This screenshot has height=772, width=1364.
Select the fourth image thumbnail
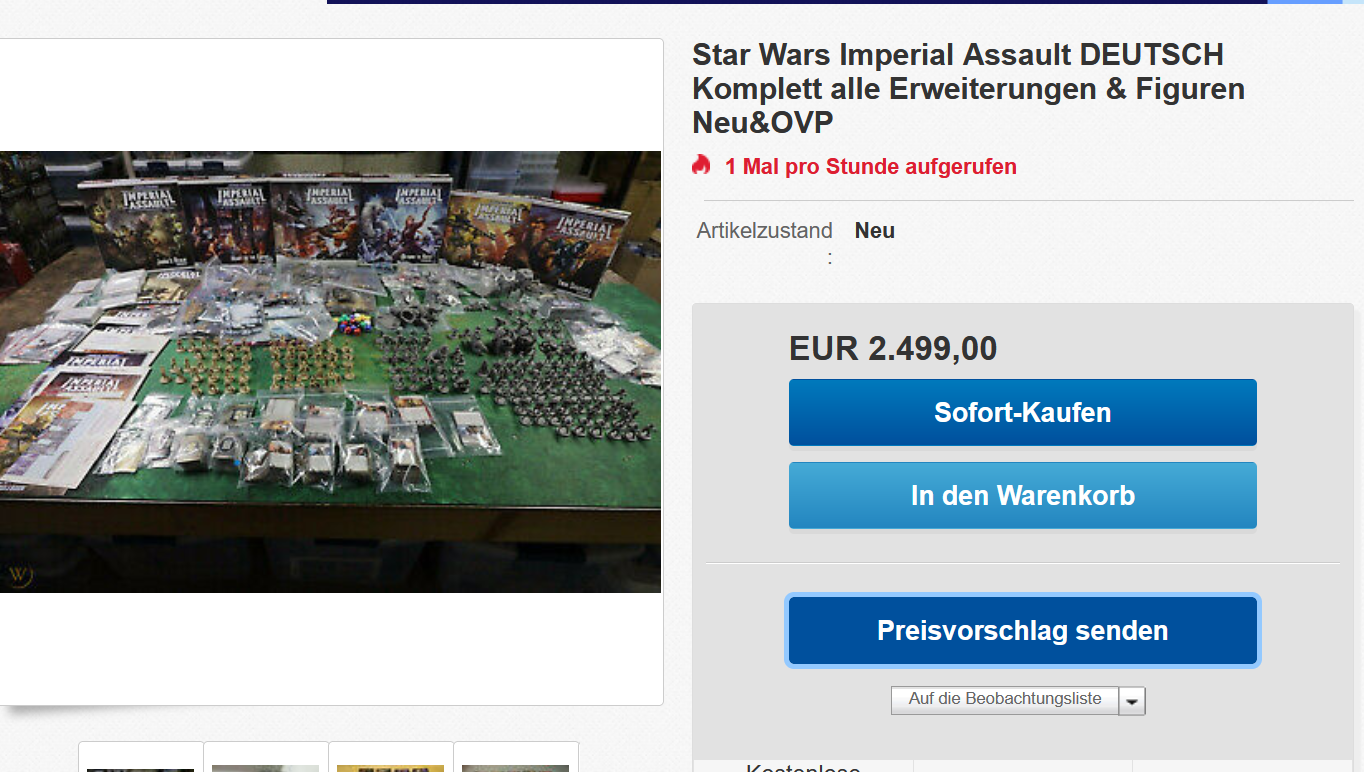tap(516, 757)
